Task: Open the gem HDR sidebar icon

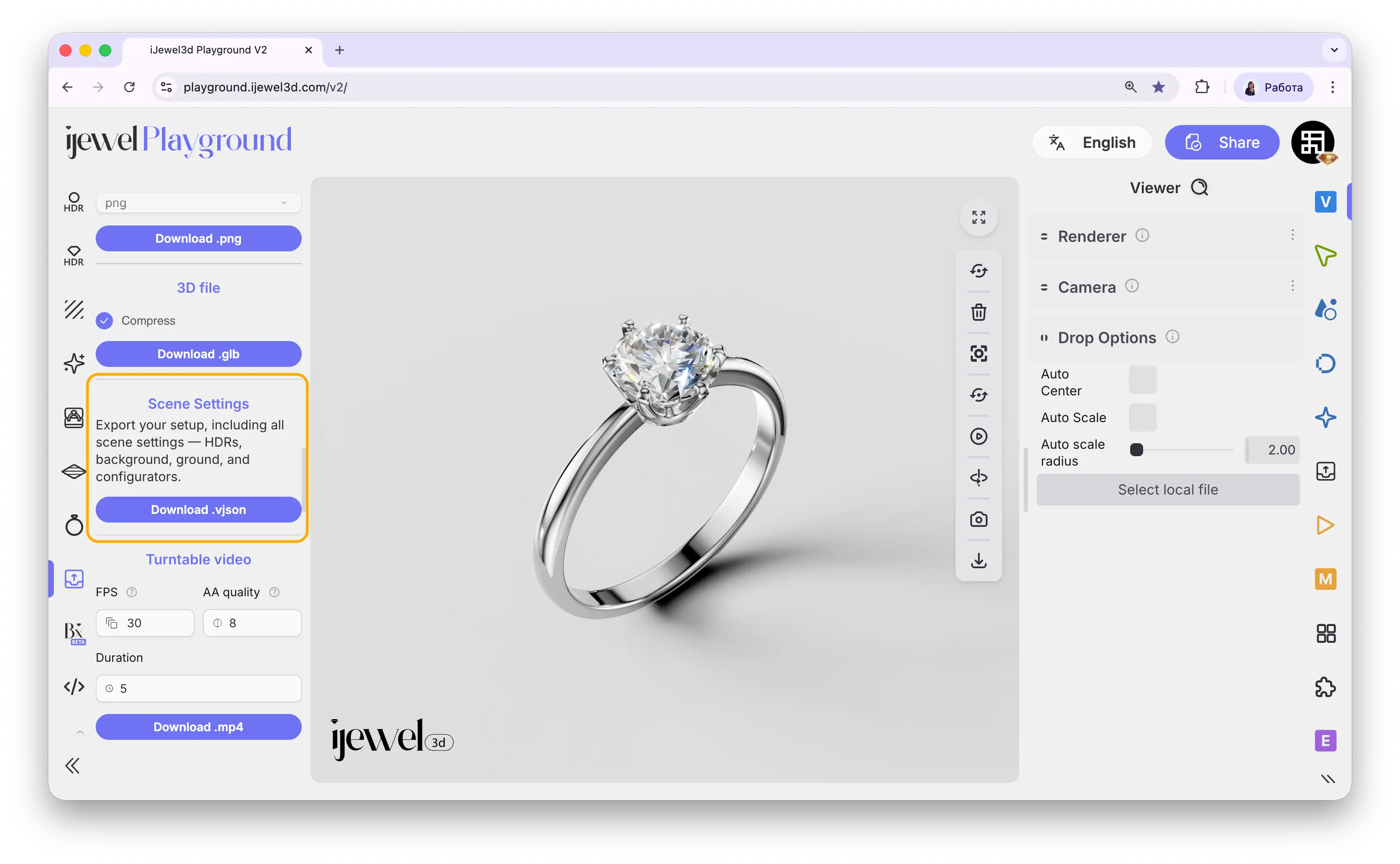Action: coord(74,256)
